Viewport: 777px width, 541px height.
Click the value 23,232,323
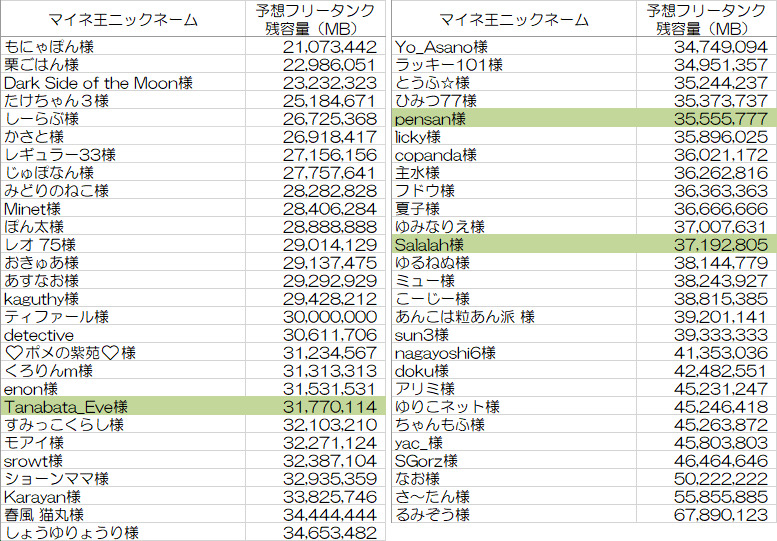pyautogui.click(x=330, y=83)
